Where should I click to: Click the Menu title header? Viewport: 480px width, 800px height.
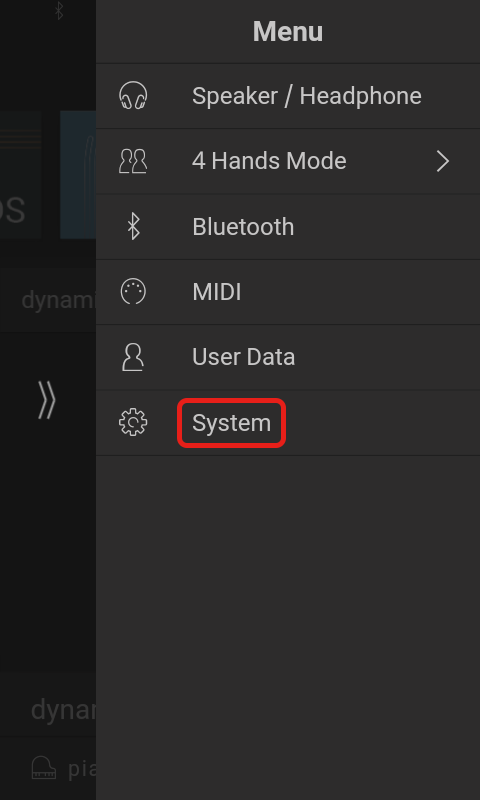288,32
